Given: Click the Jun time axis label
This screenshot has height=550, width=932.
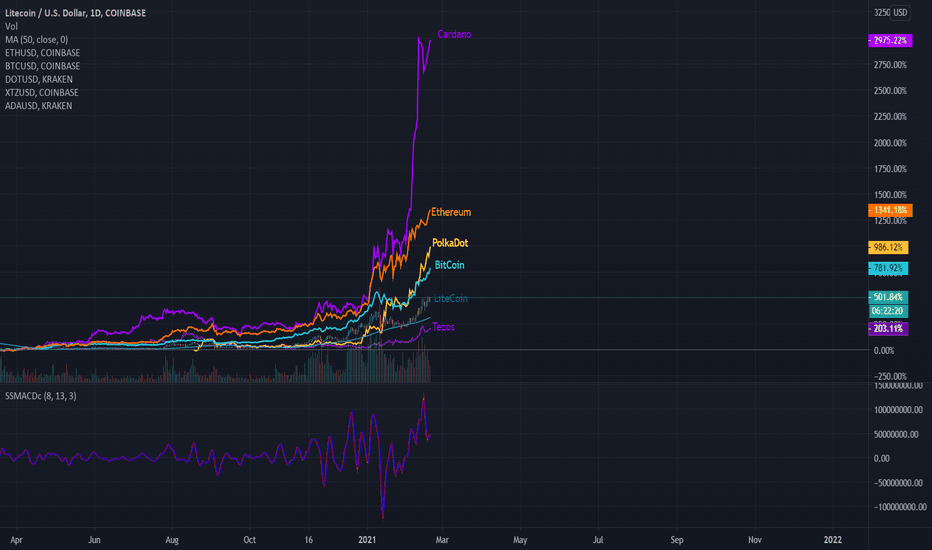Looking at the screenshot, I should point(94,540).
